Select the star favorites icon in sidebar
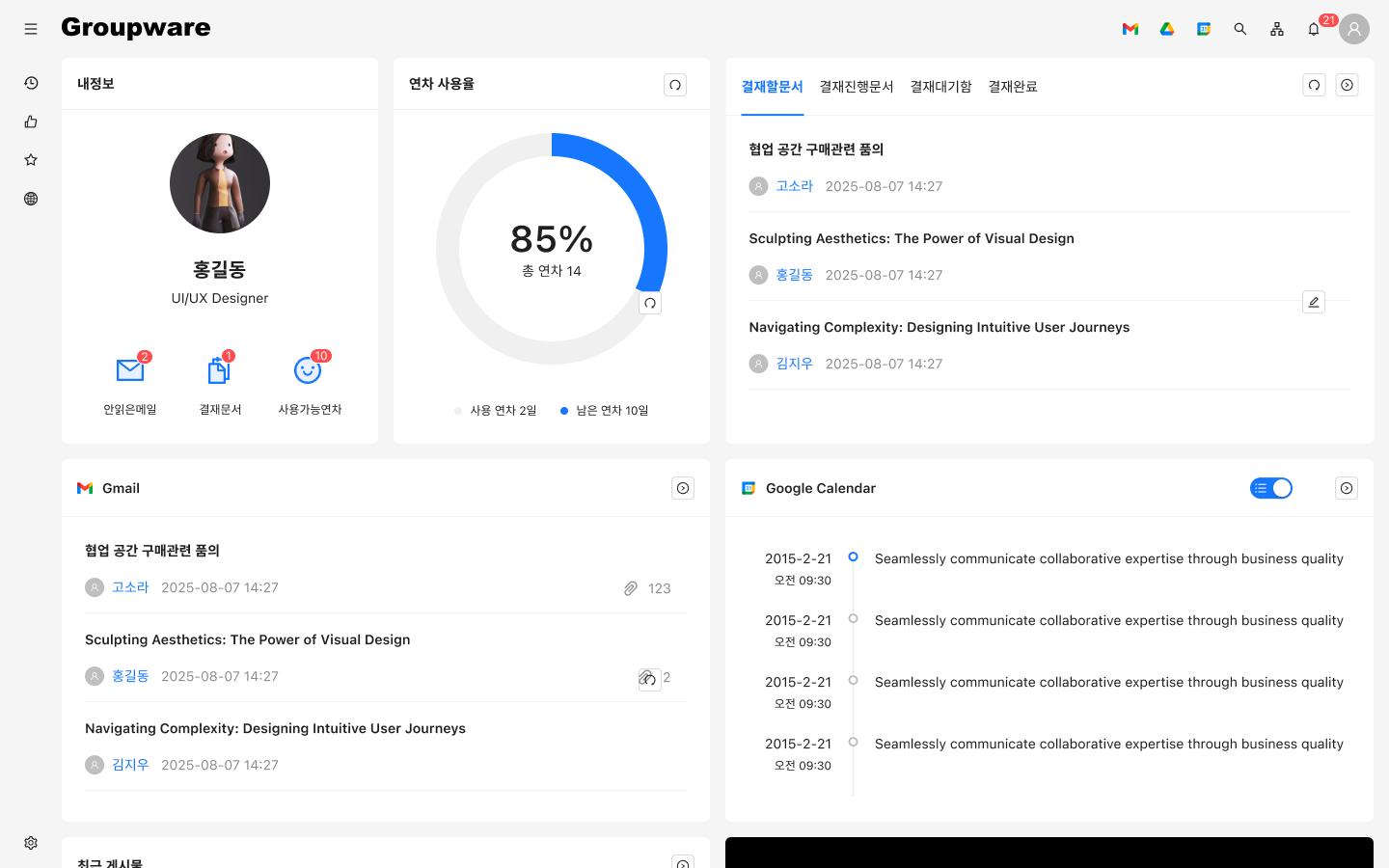1389x868 pixels. coord(31,160)
